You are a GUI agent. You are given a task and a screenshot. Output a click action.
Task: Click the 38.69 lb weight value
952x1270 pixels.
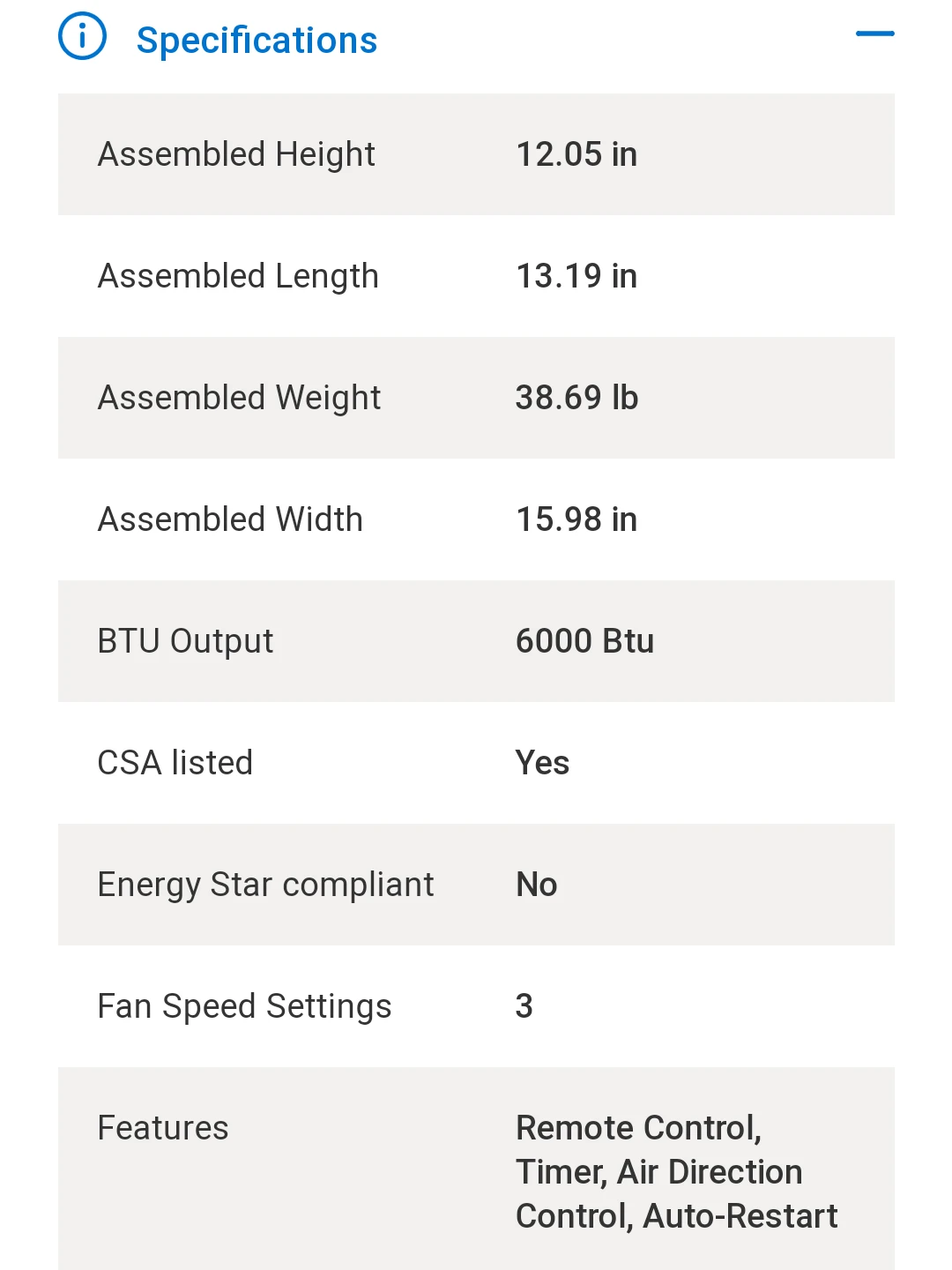coord(576,398)
